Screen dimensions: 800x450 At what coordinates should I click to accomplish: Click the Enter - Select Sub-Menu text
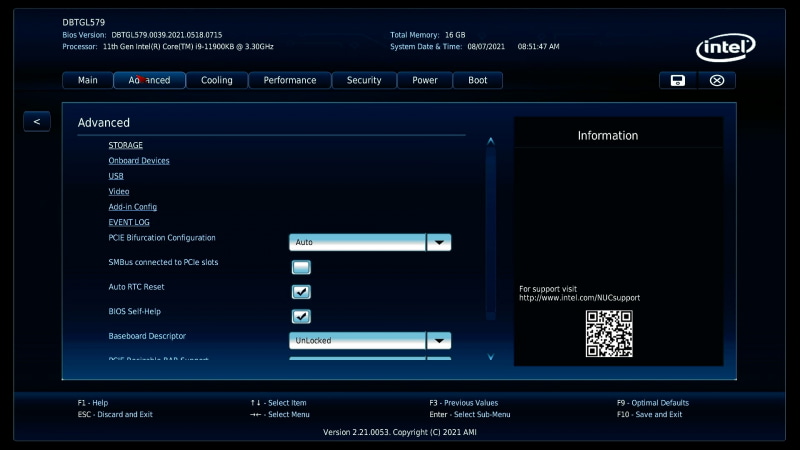tap(470, 414)
